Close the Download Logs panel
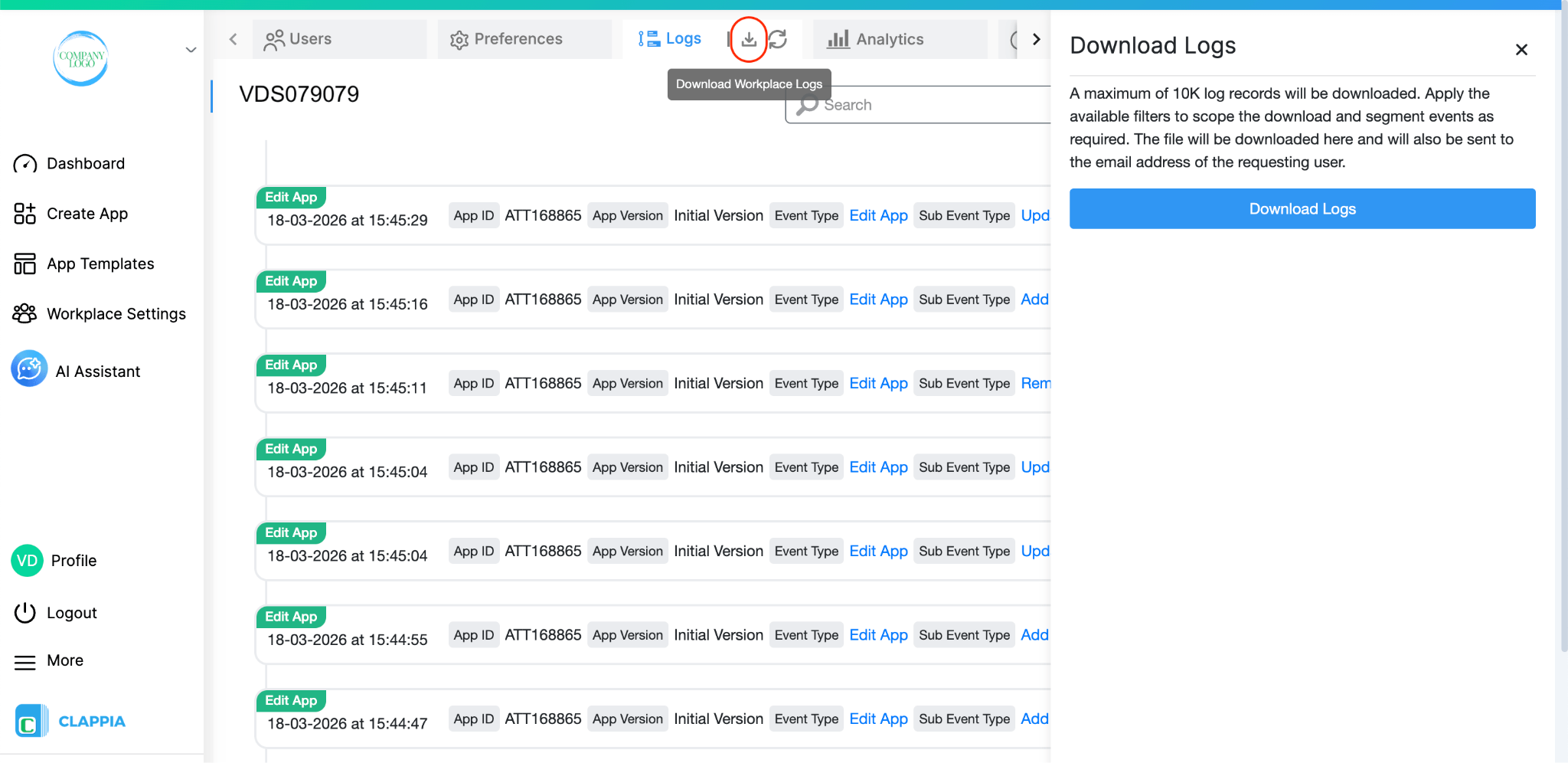The image size is (1568, 763). (1521, 49)
